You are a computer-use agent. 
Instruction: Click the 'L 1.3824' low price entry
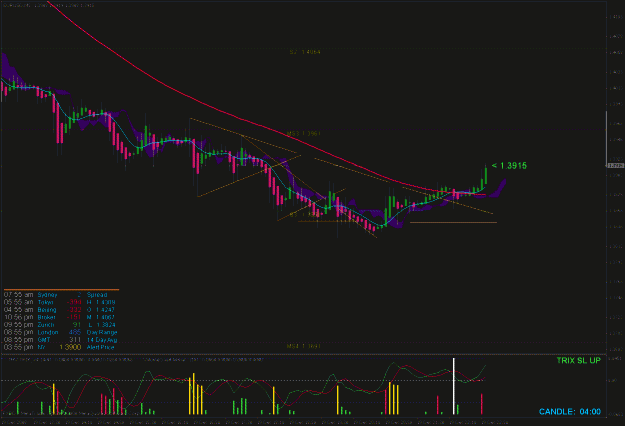(x=101, y=325)
